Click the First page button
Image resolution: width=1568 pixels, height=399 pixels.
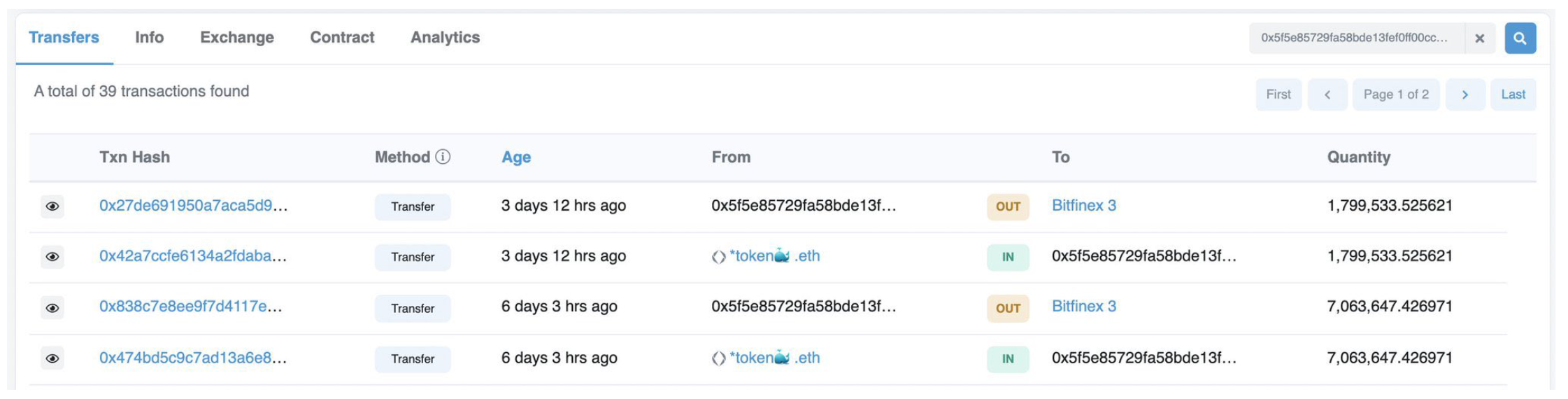pos(1278,94)
